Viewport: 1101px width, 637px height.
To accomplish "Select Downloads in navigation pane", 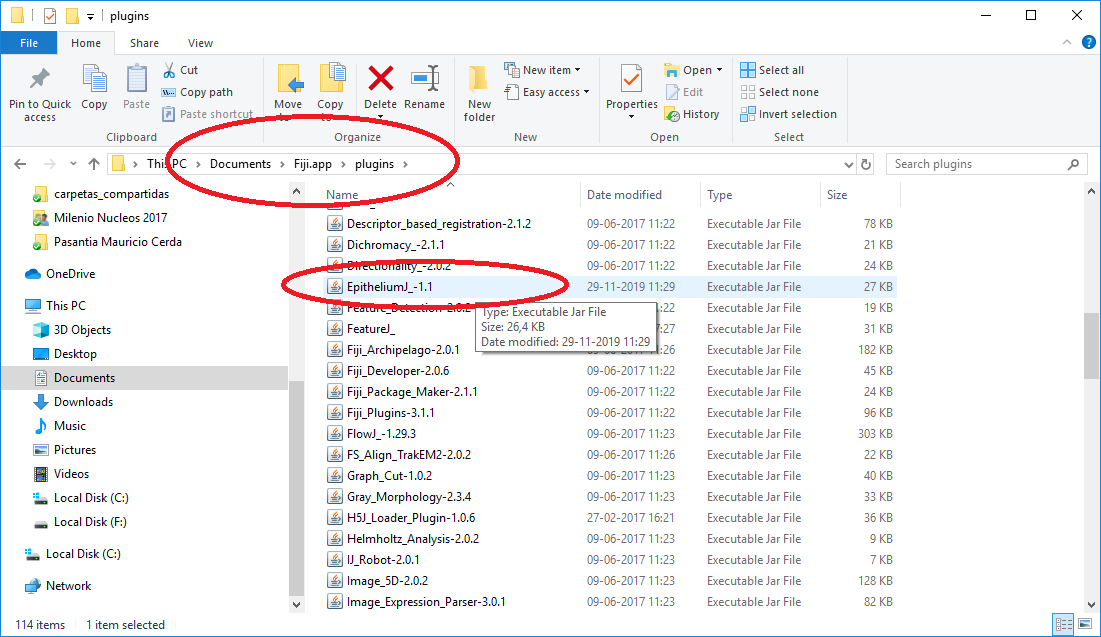I will point(83,402).
